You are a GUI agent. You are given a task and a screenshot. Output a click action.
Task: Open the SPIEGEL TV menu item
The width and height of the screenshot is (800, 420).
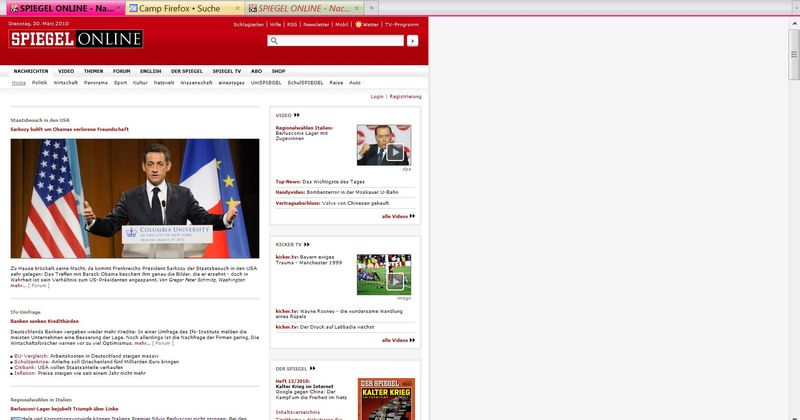[x=226, y=71]
